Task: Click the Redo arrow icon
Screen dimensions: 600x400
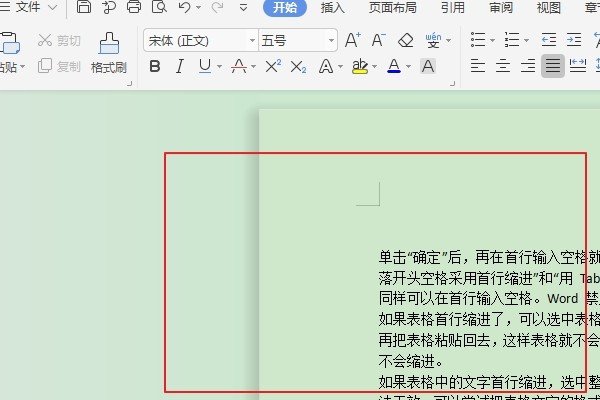Action: (x=217, y=7)
